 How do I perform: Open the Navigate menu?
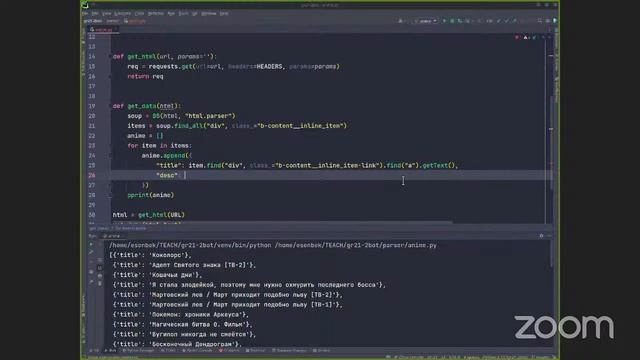(122, 13)
